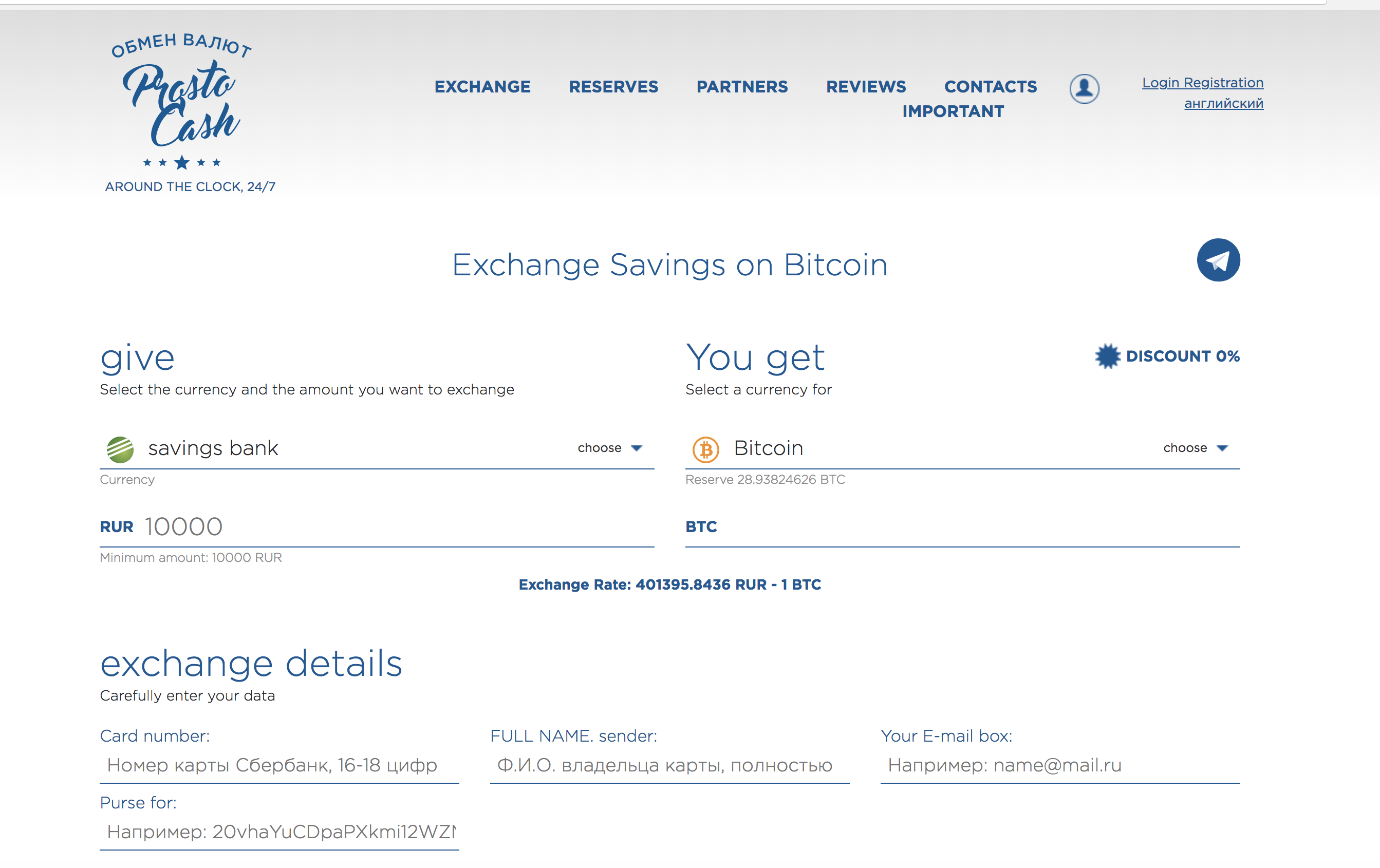This screenshot has width=1380, height=868.
Task: Click the discount starburst badge icon
Action: pos(1107,356)
